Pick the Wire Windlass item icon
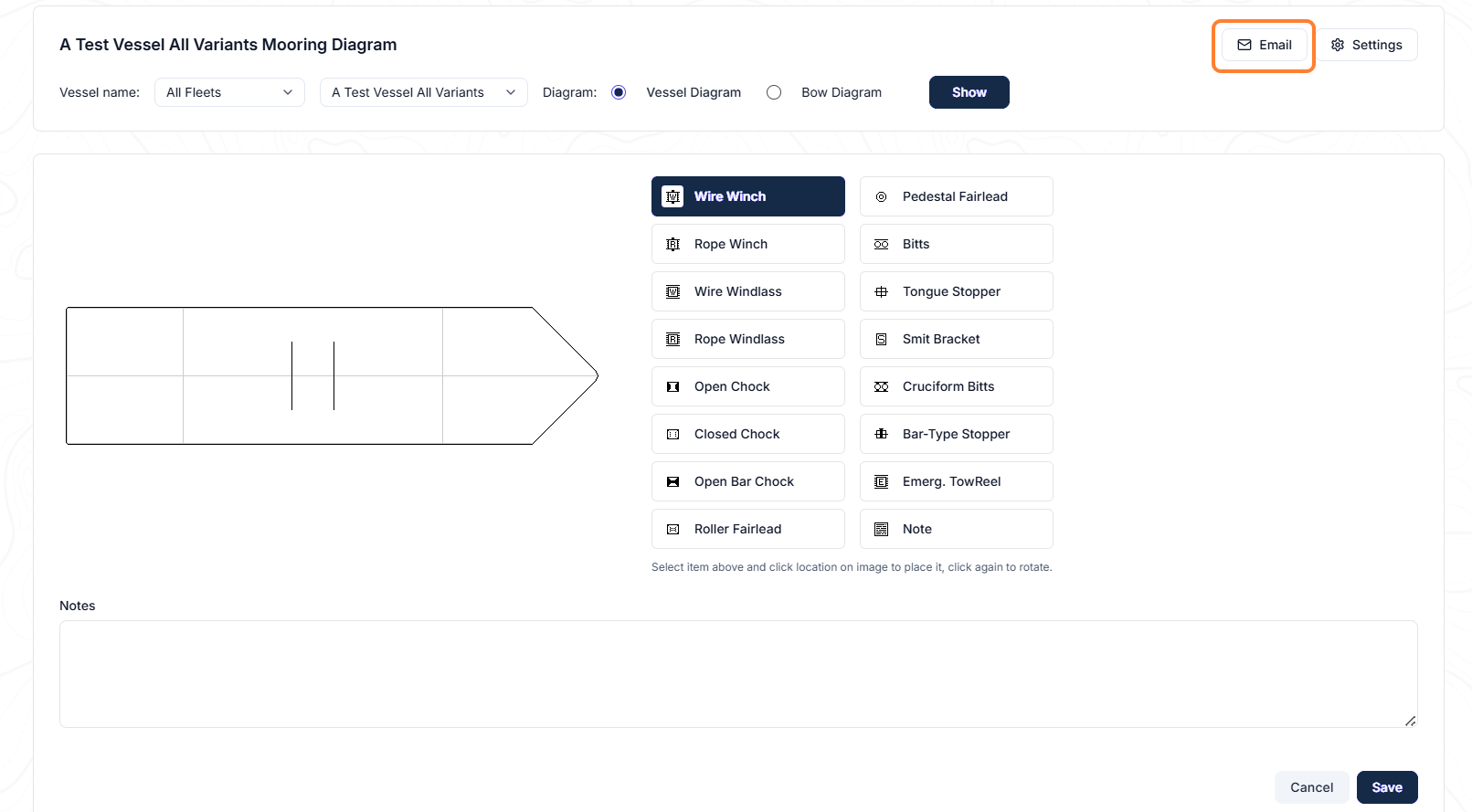The image size is (1472, 812). click(673, 291)
